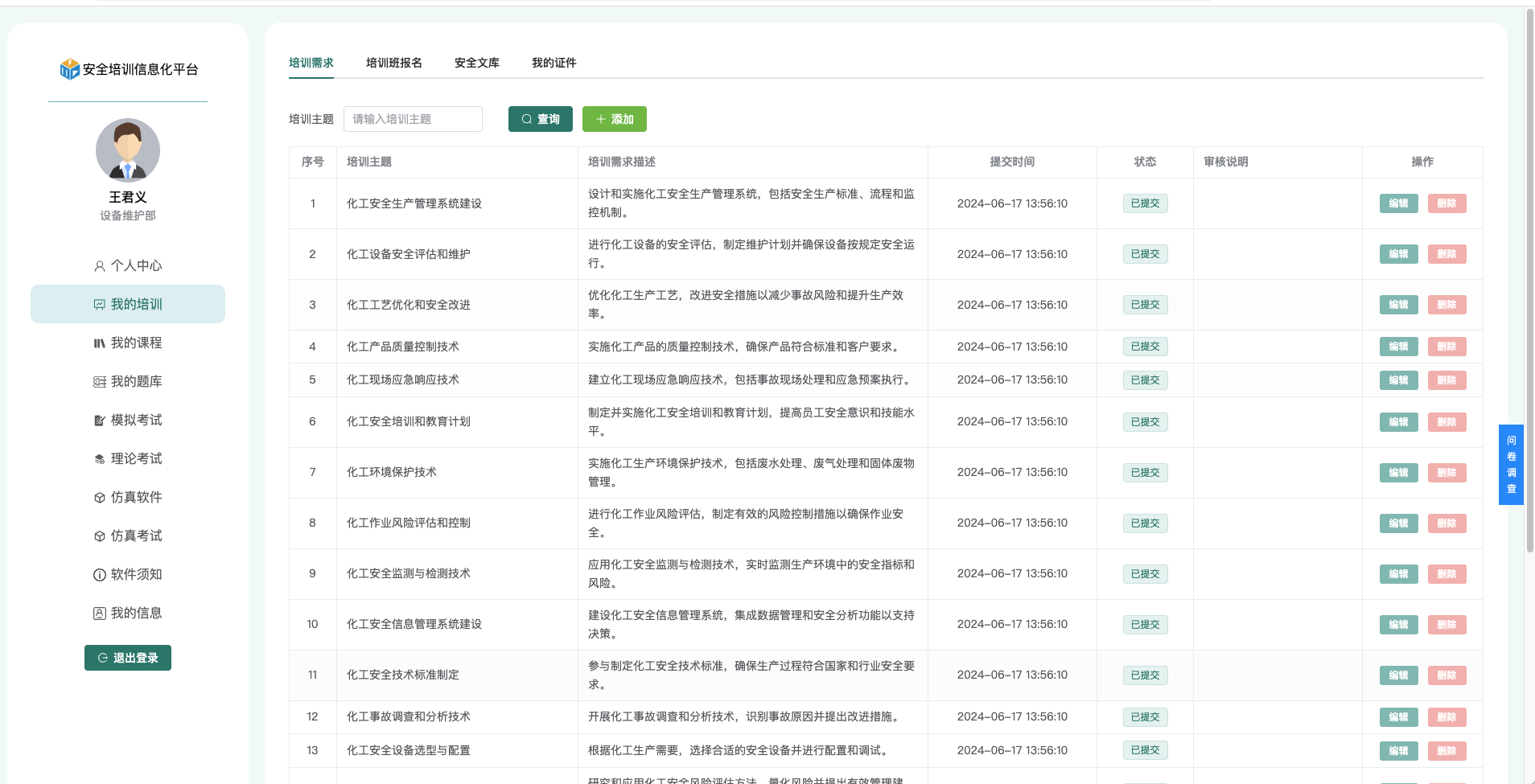Click the green 添加 button

(x=614, y=119)
